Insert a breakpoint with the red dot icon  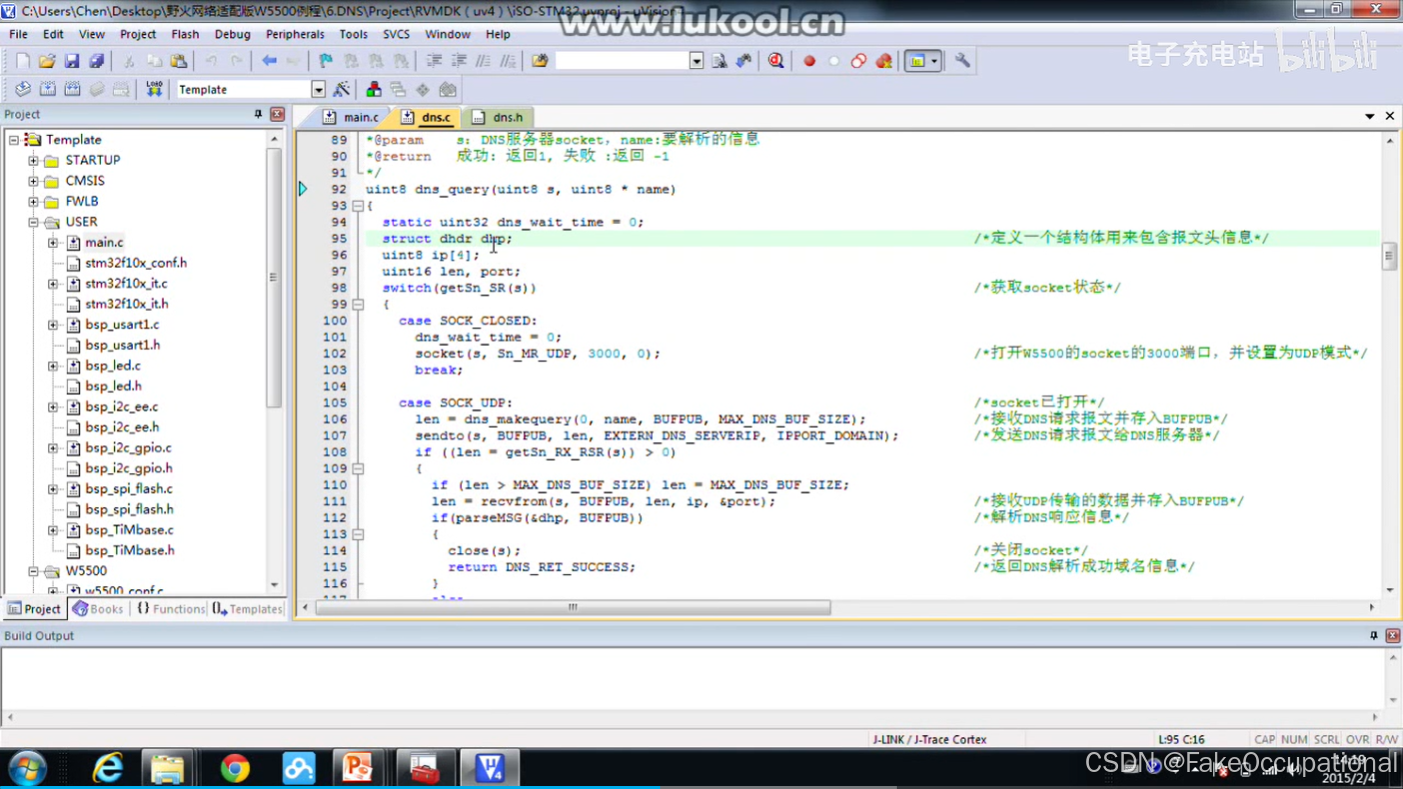[x=809, y=61]
